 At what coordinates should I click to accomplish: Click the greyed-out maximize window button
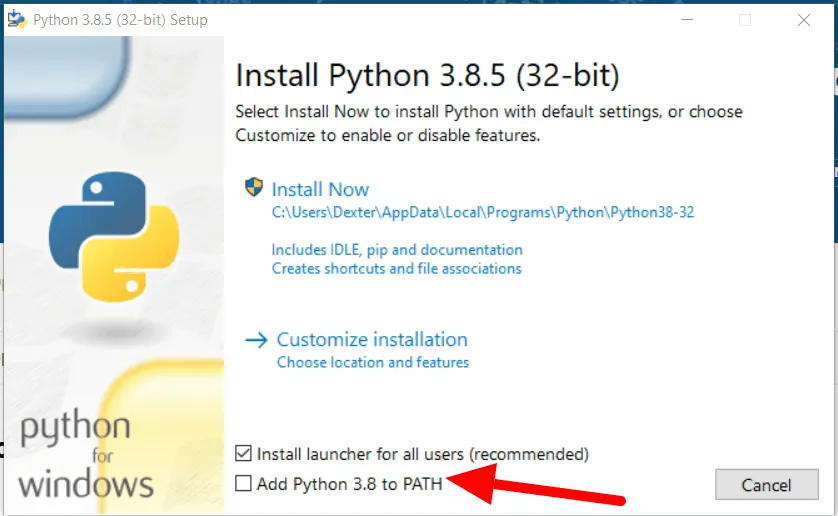click(745, 19)
